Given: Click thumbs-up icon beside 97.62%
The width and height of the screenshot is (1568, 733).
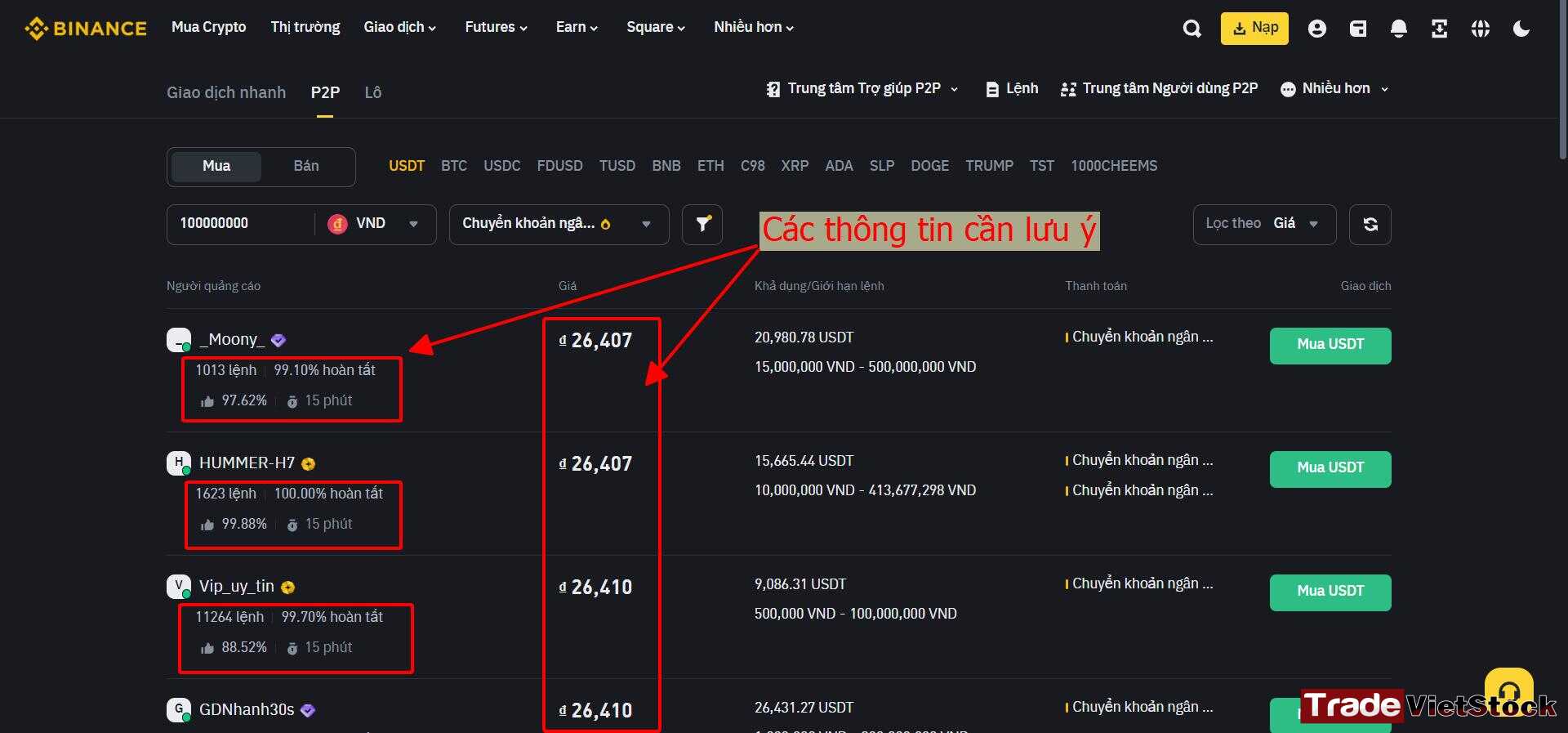Looking at the screenshot, I should tap(207, 401).
